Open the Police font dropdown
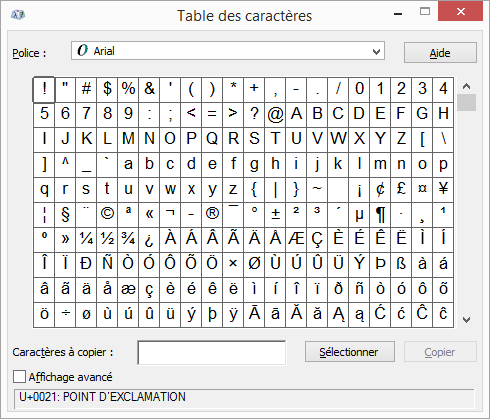The height and width of the screenshot is (419, 490). (228, 51)
